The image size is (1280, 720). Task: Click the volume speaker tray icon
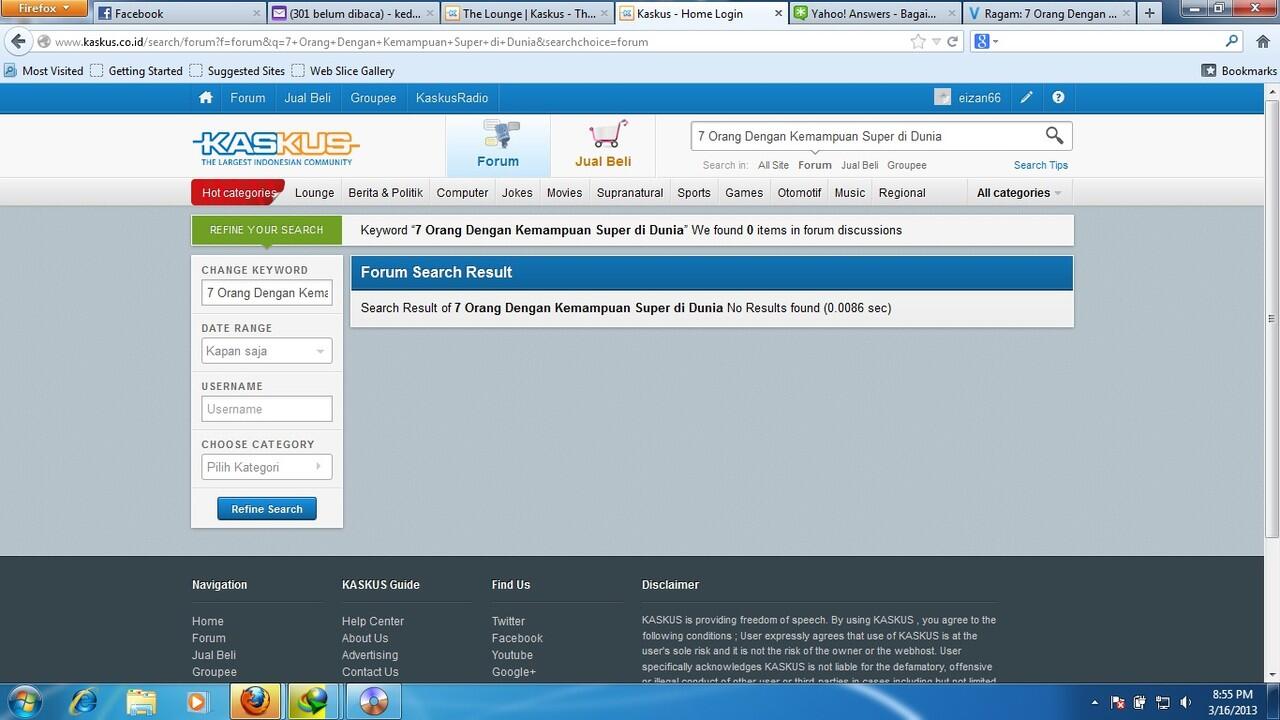1186,703
